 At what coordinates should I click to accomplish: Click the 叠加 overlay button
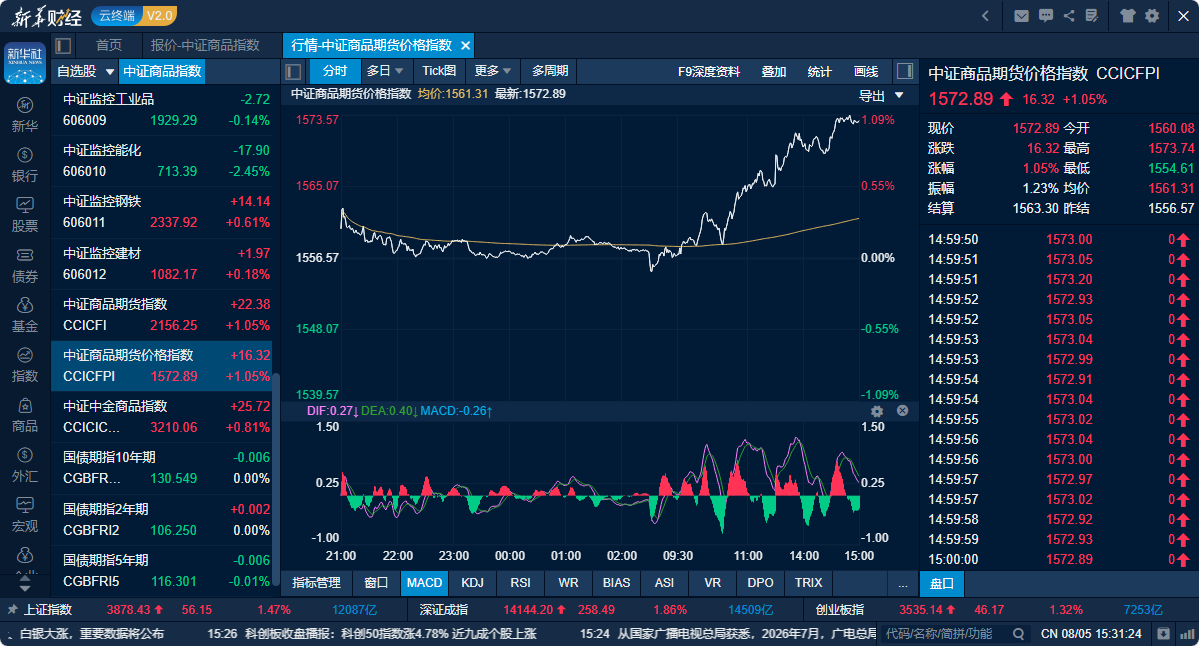[x=773, y=72]
